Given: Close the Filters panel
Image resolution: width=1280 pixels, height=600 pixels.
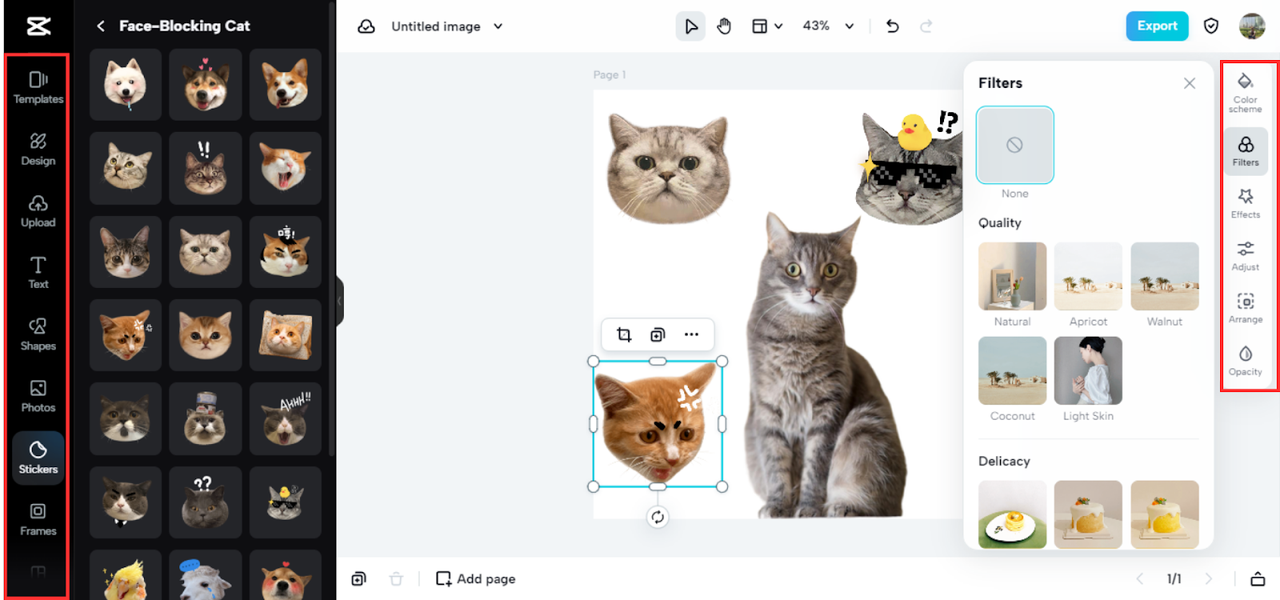Looking at the screenshot, I should point(1189,84).
